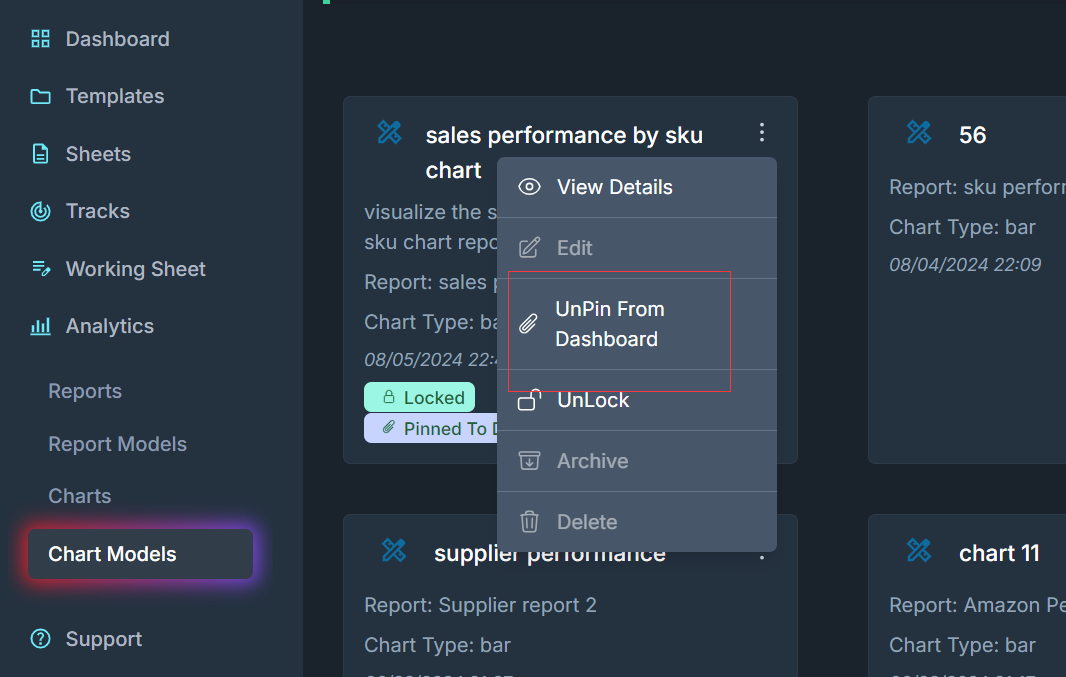
Task: Click the archive box icon
Action: 530,461
